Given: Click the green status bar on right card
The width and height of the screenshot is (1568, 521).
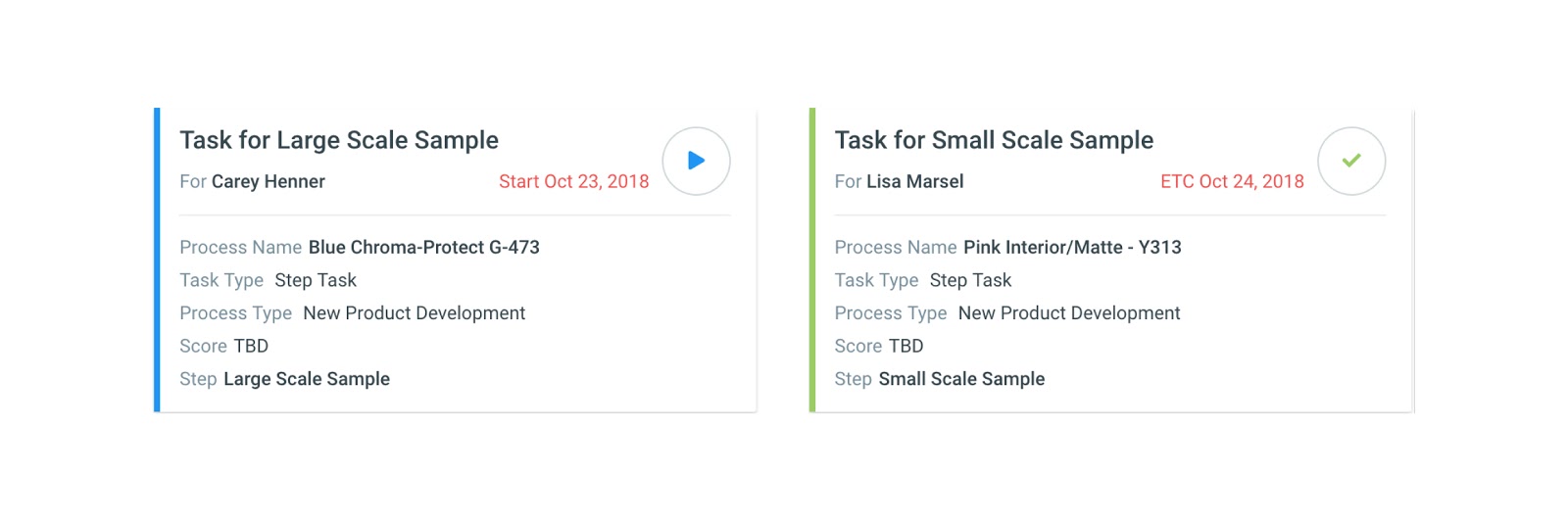Looking at the screenshot, I should click(x=812, y=260).
